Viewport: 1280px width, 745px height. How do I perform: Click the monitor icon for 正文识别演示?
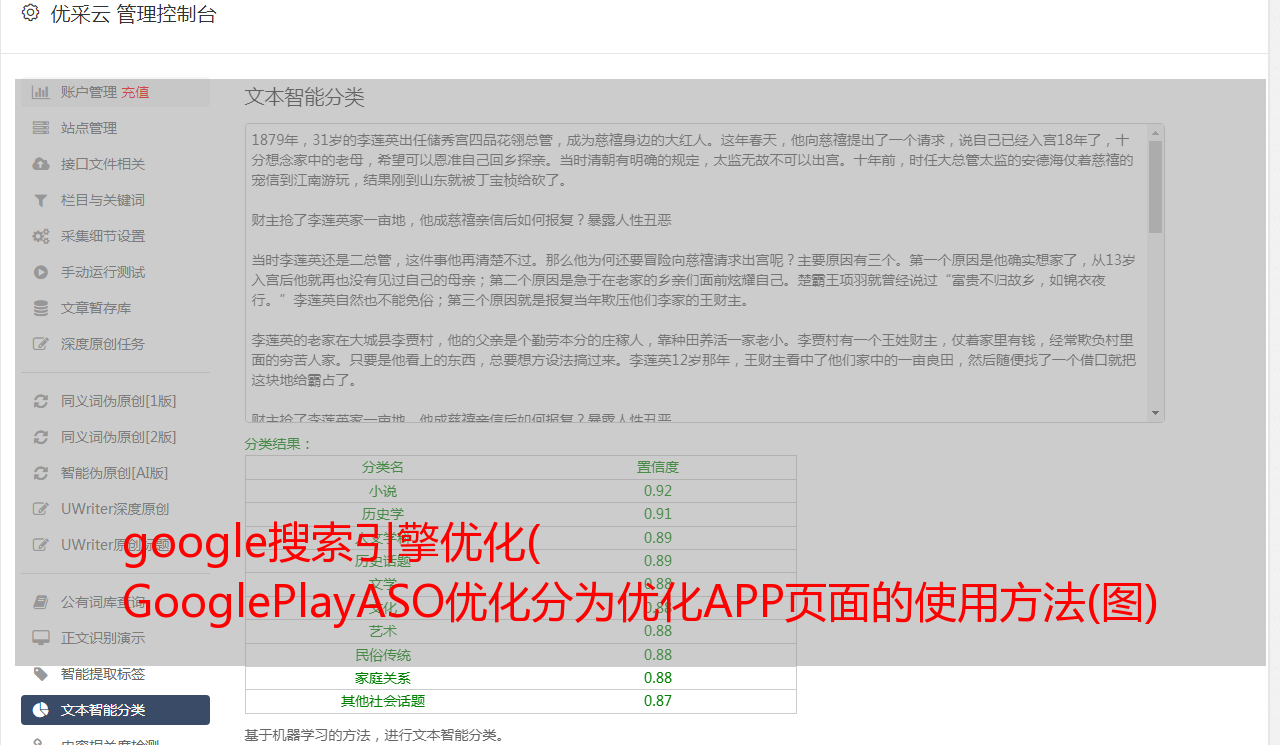click(40, 638)
